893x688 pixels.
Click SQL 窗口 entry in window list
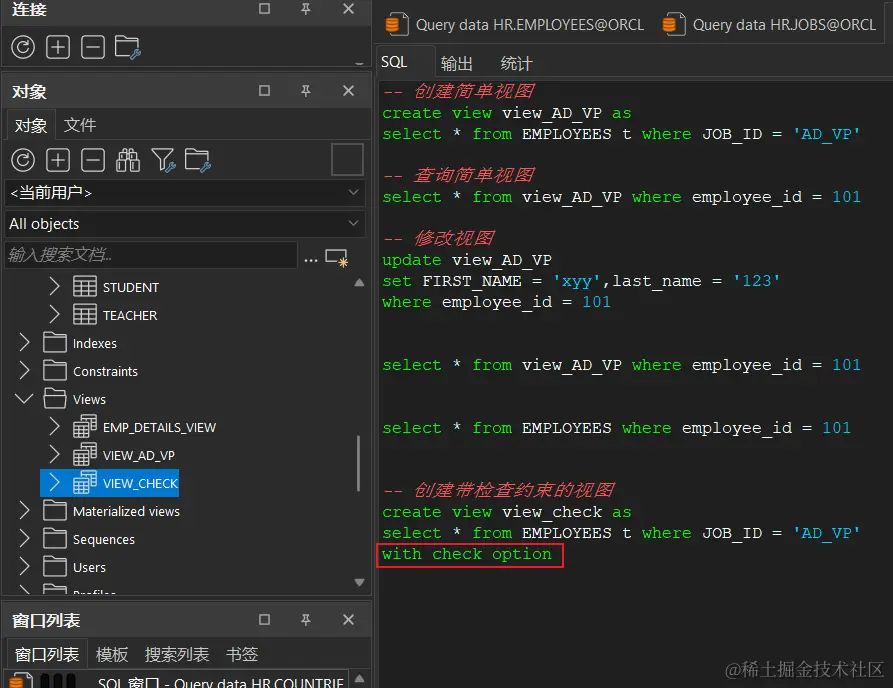click(x=179, y=681)
